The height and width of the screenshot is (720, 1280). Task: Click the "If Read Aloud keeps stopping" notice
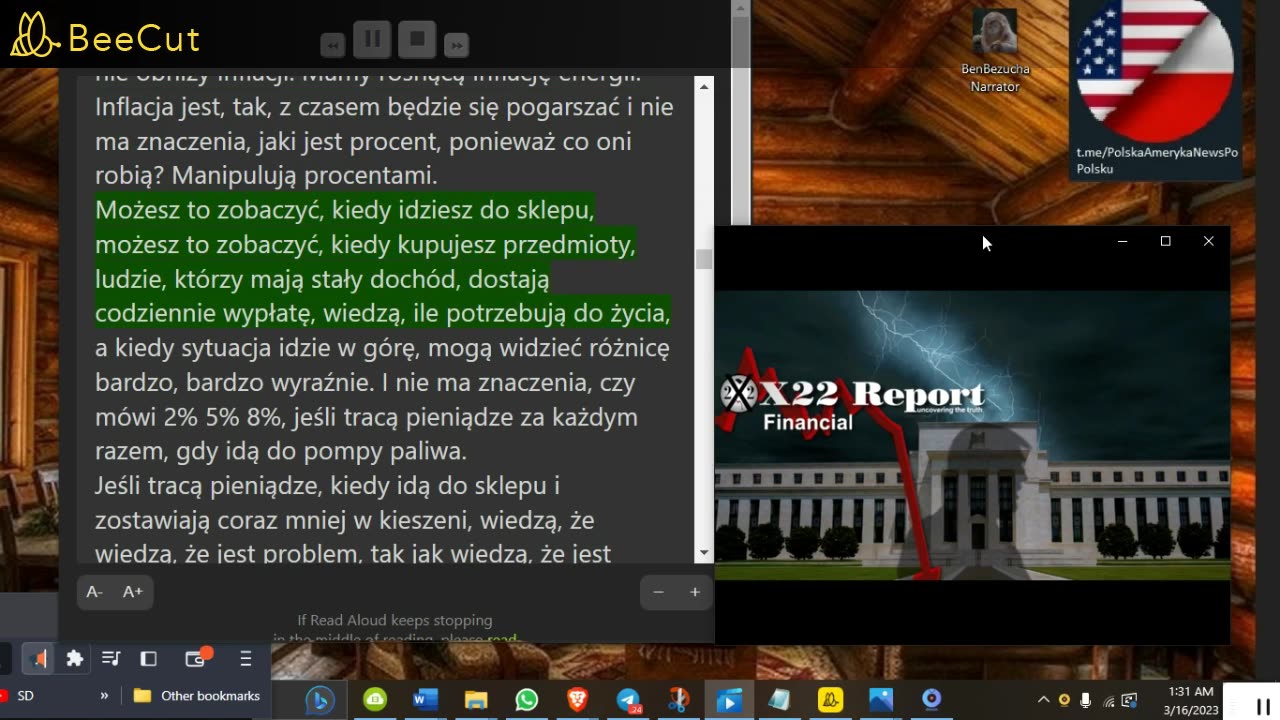395,620
